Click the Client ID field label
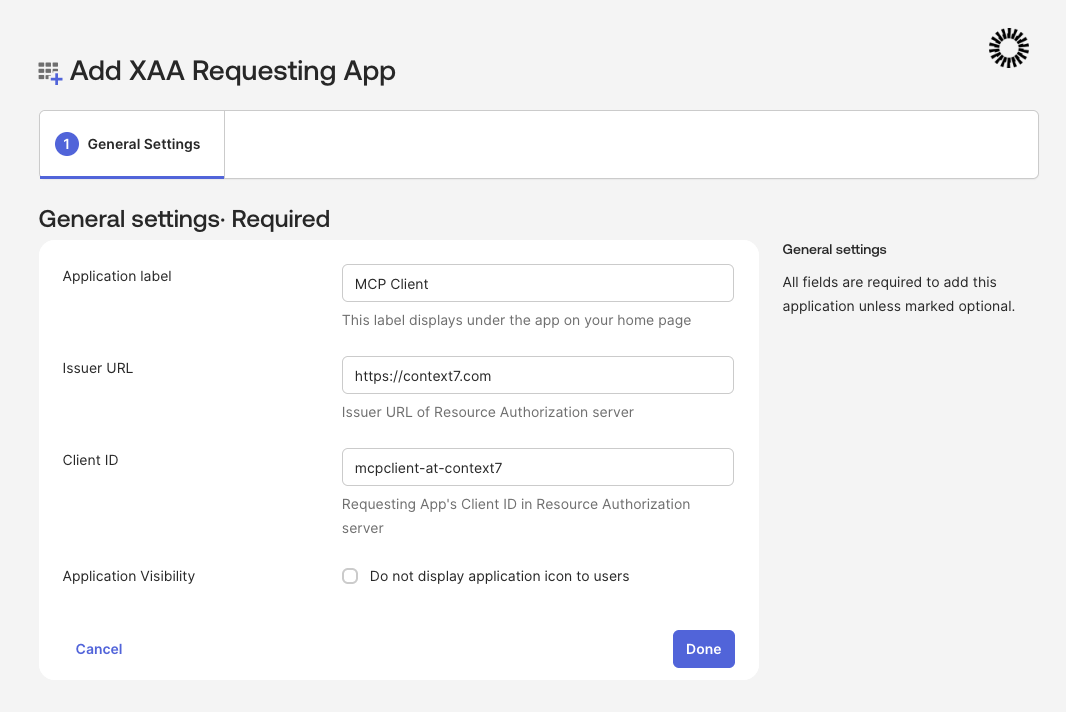This screenshot has height=712, width=1066. pos(90,460)
